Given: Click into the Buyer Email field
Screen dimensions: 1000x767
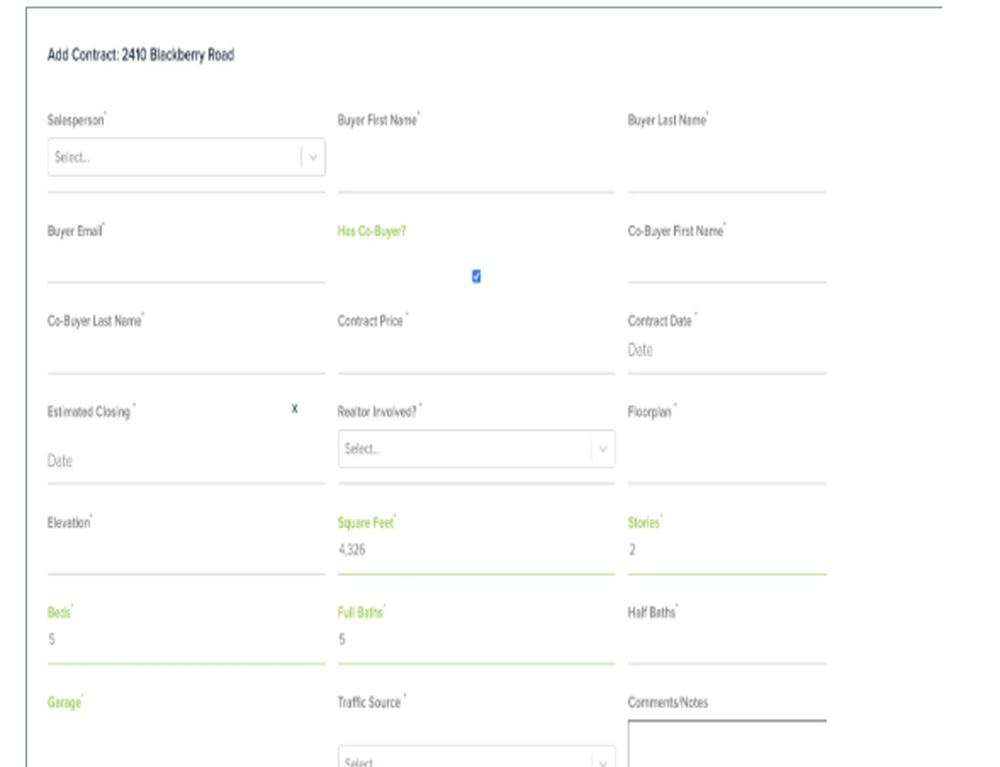Looking at the screenshot, I should point(186,265).
